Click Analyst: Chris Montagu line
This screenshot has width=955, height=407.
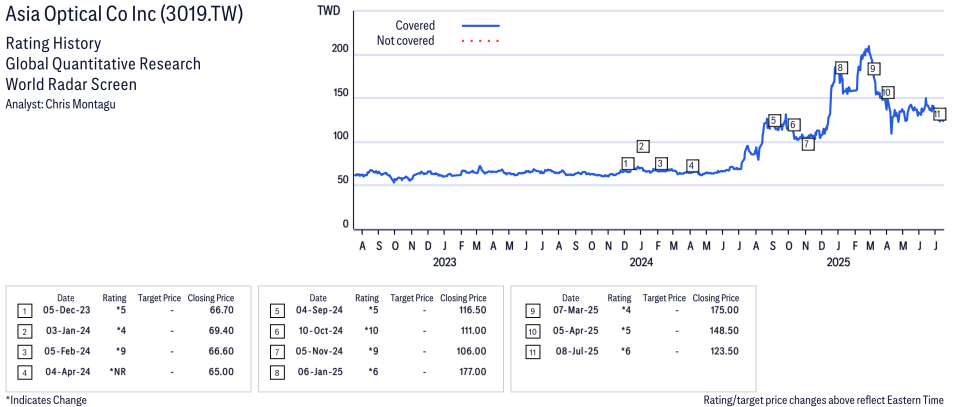click(60, 104)
